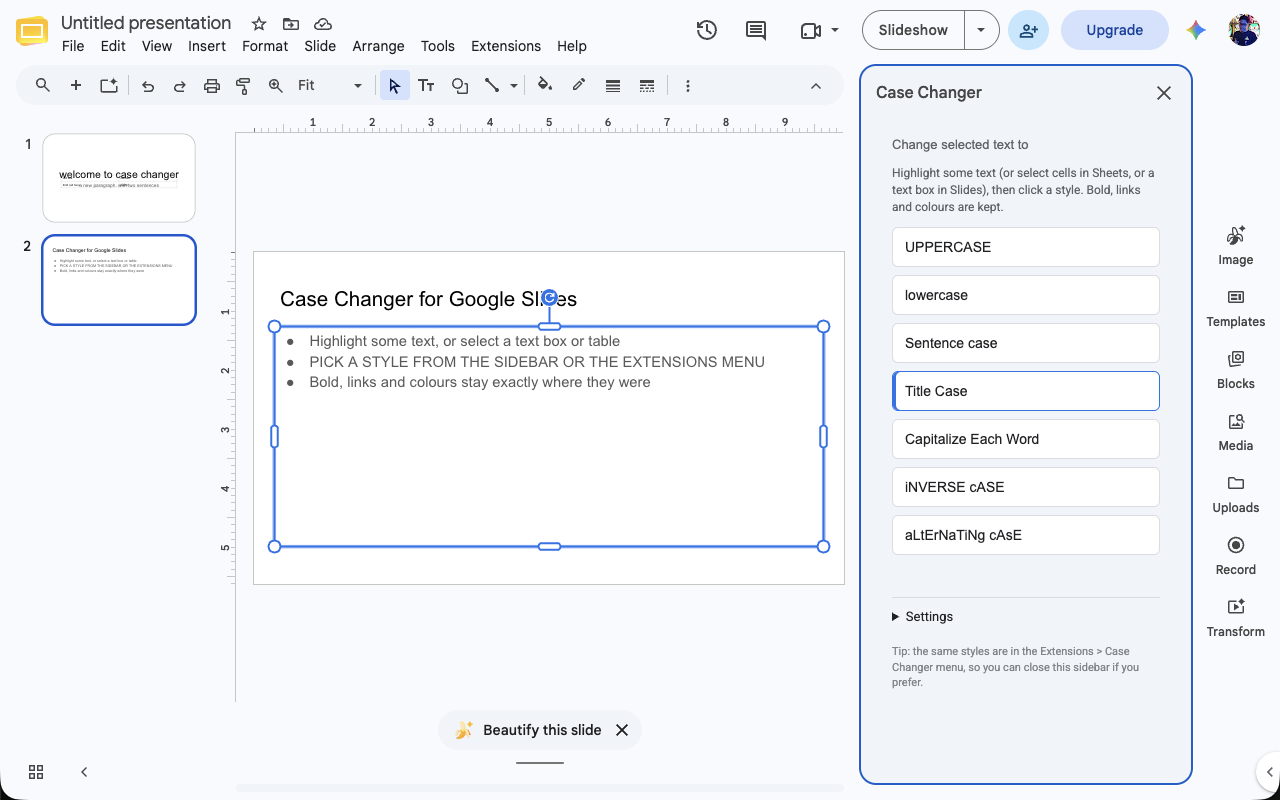Click the move to folder icon
Image resolution: width=1280 pixels, height=800 pixels.
pyautogui.click(x=291, y=24)
